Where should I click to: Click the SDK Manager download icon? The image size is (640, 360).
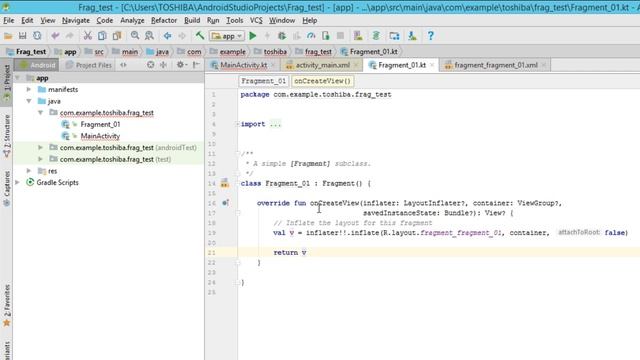coord(413,36)
